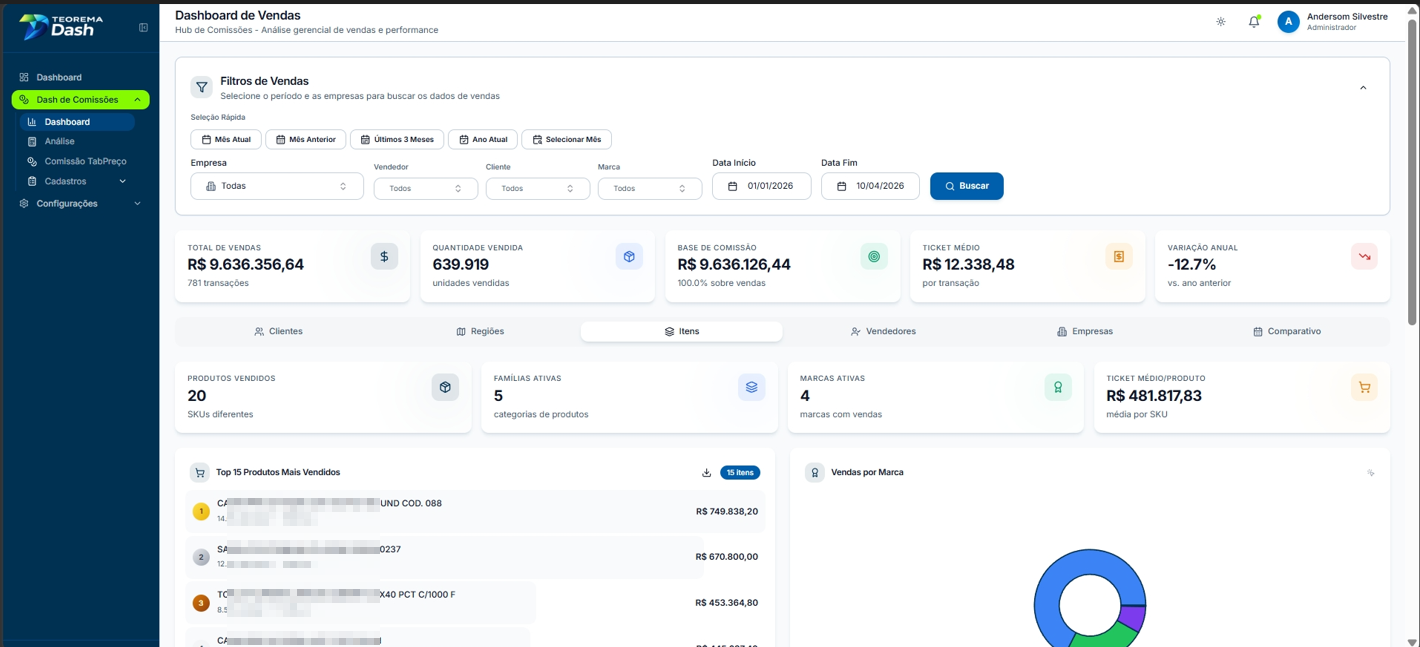Viewport: 1420px width, 647px height.
Task: Open the Vendedor dropdown
Action: coord(426,188)
